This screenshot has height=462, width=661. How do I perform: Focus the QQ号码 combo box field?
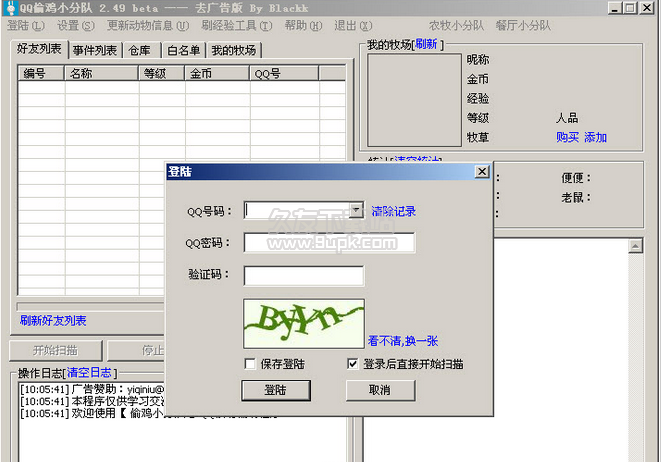point(298,210)
